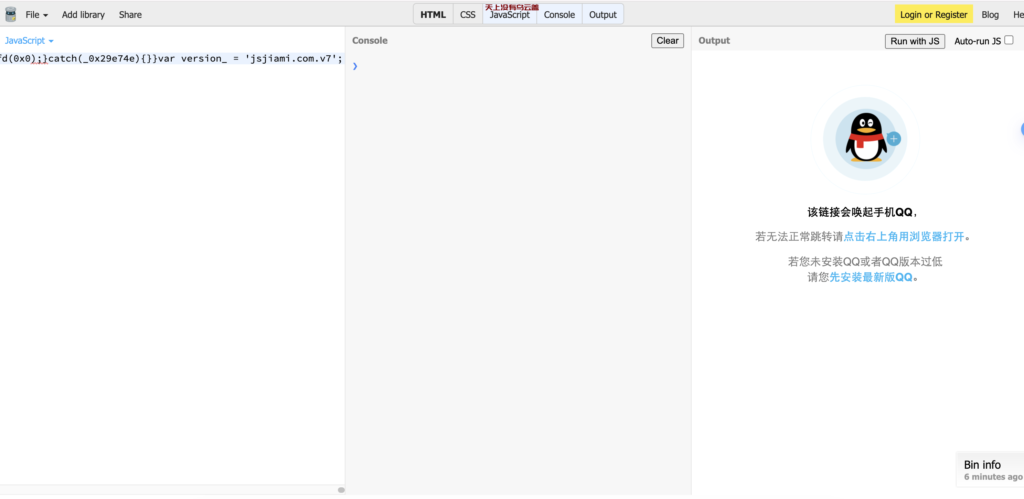Click the Console panel title

(370, 40)
